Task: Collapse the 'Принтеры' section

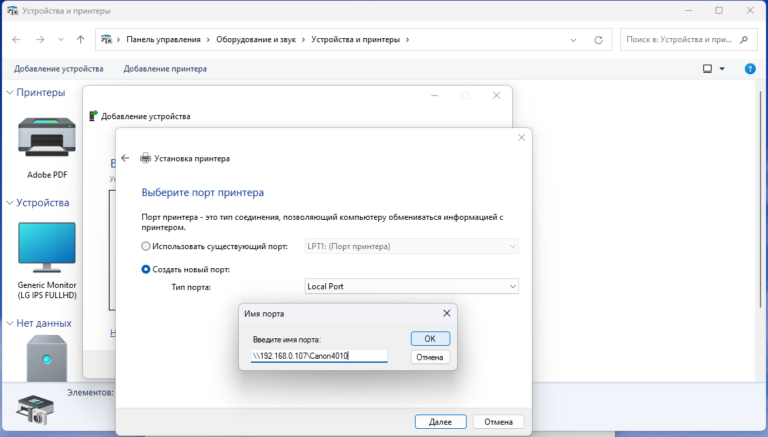Action: click(10, 93)
